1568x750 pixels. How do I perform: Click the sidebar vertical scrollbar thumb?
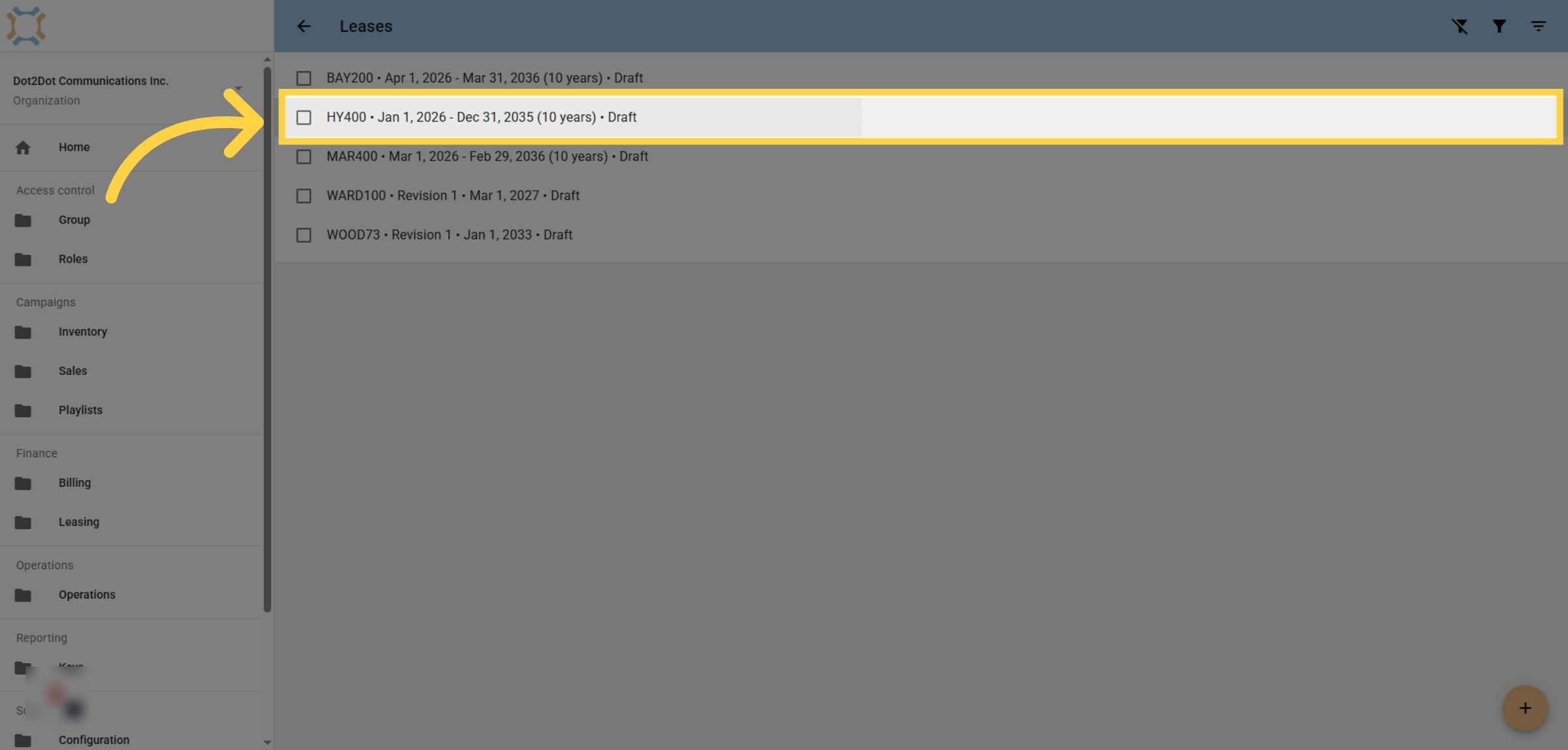coord(267,340)
